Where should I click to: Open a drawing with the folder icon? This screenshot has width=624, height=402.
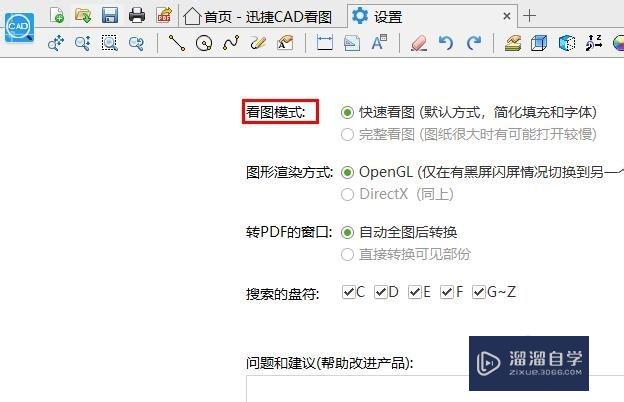(83, 16)
